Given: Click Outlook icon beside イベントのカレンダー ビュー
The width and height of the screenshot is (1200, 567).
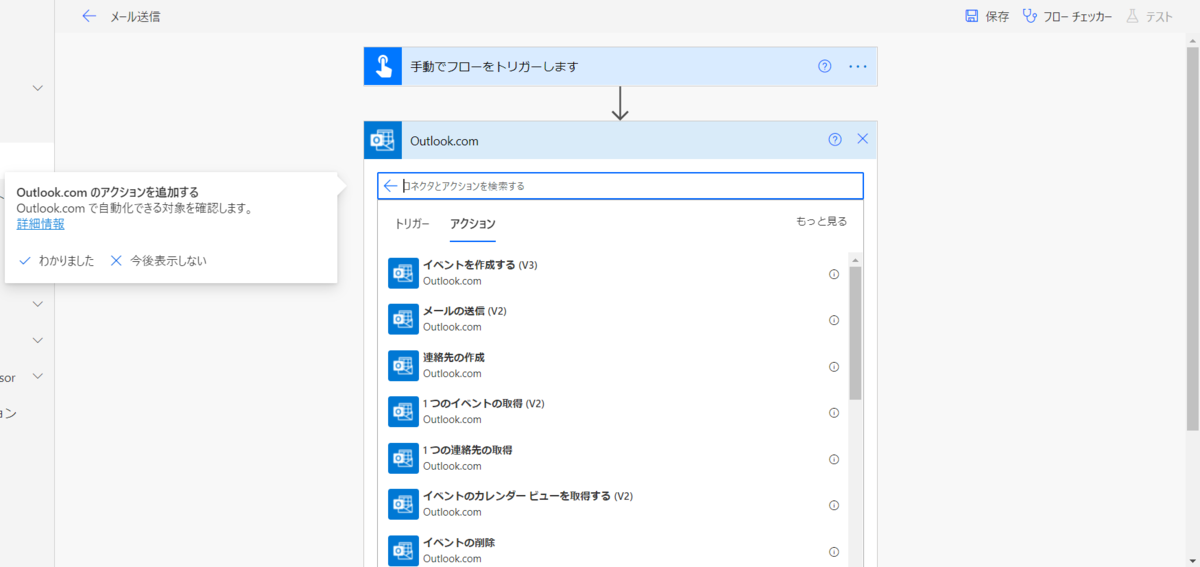Looking at the screenshot, I should pyautogui.click(x=403, y=505).
